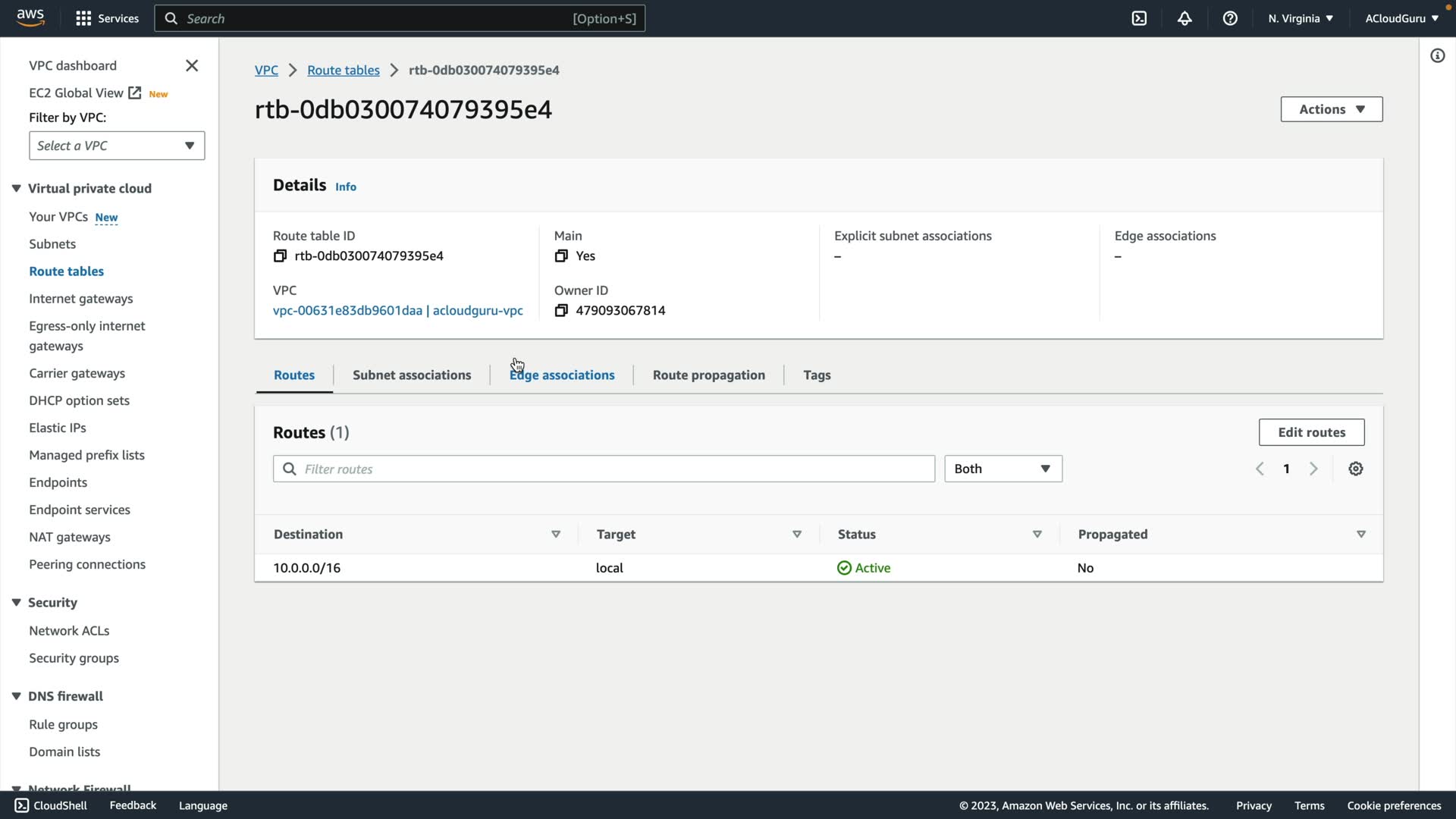
Task: Copy the Owner ID value
Action: click(x=561, y=311)
